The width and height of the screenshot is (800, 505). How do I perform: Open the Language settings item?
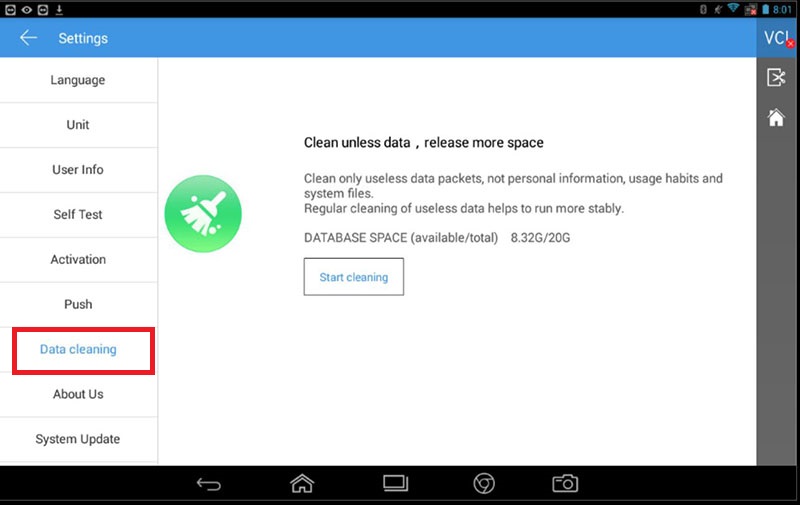(x=78, y=80)
